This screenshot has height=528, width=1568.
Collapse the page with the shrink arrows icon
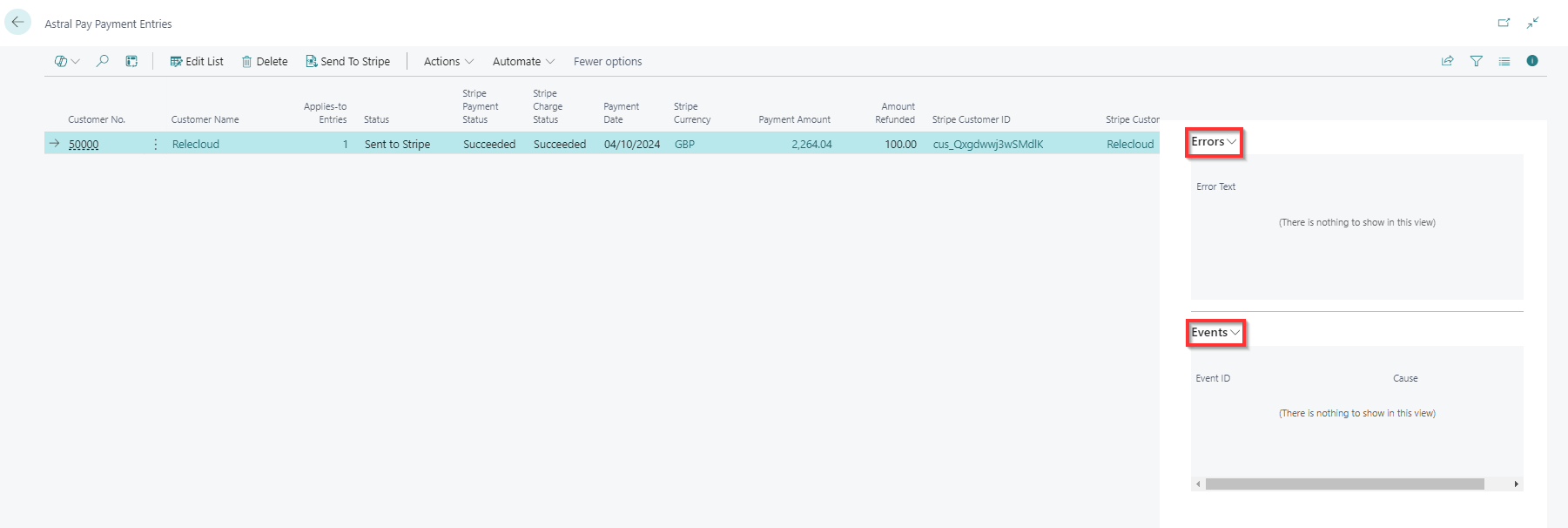pyautogui.click(x=1533, y=23)
